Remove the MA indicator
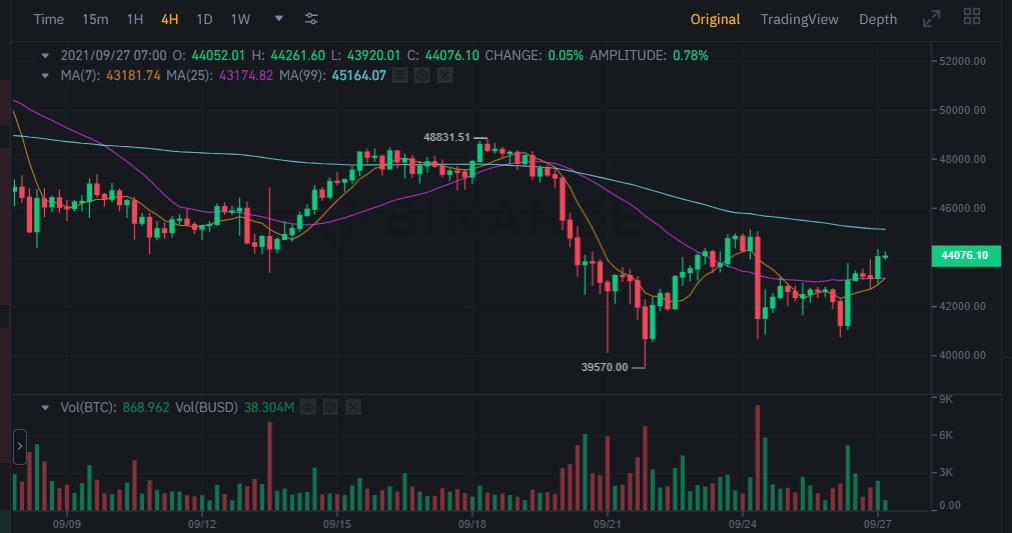The height and width of the screenshot is (533, 1012). 445,75
